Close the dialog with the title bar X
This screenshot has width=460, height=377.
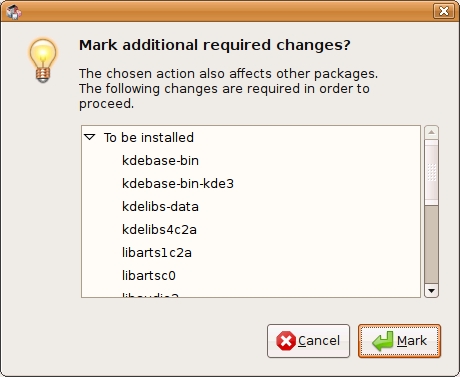[444, 11]
